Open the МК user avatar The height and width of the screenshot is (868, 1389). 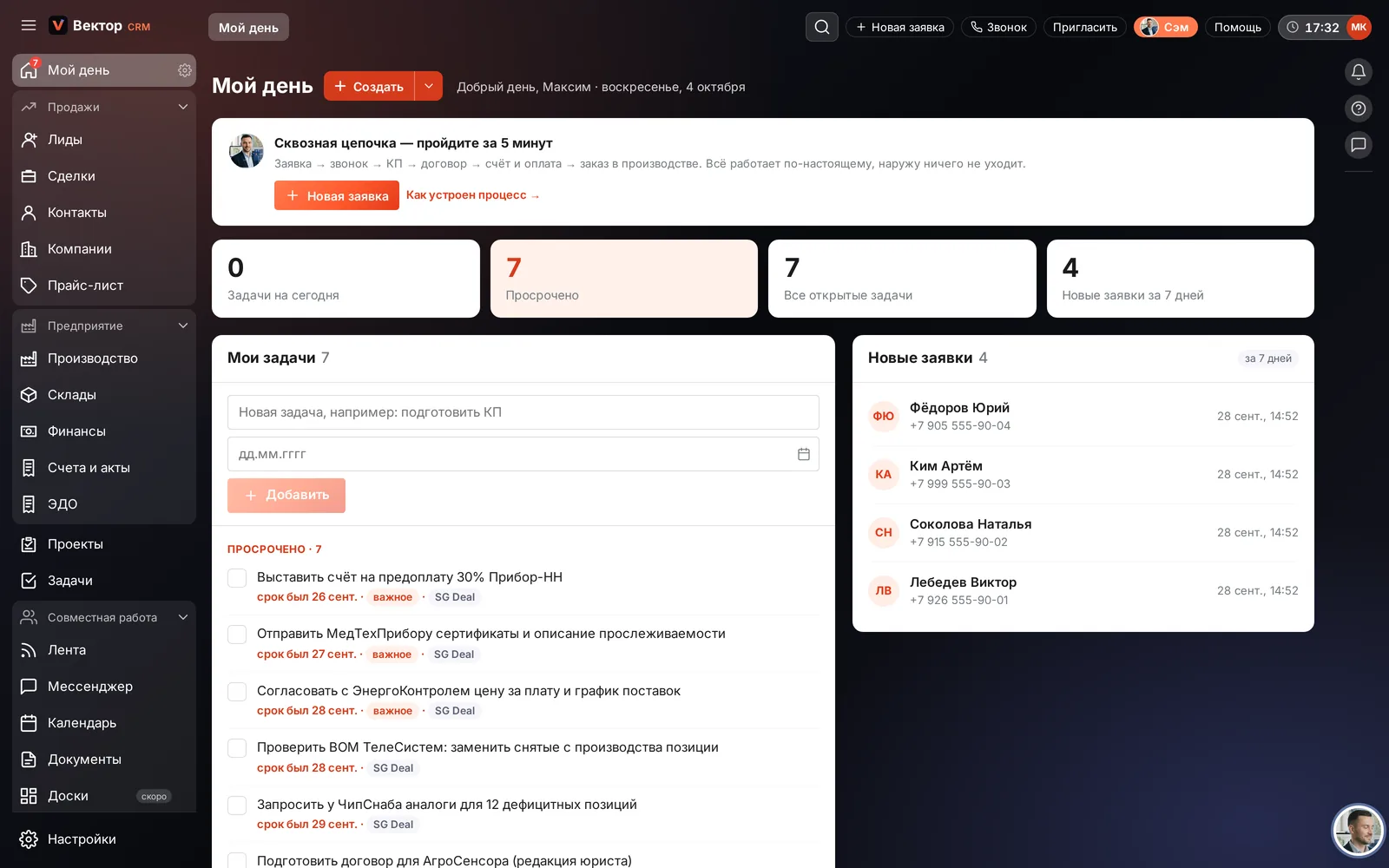[1359, 27]
